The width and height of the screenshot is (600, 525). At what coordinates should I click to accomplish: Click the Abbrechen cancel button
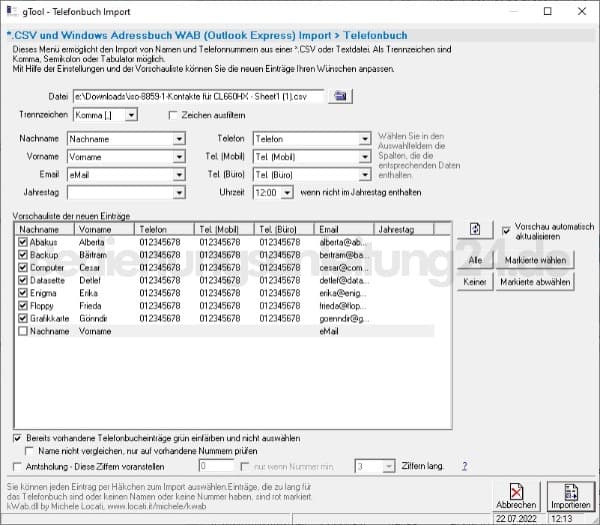click(516, 496)
